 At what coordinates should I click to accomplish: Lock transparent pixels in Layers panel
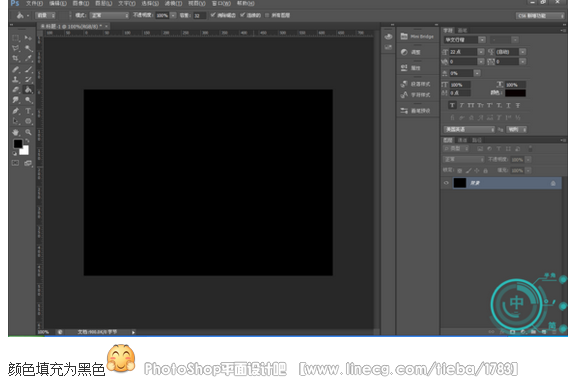(459, 170)
